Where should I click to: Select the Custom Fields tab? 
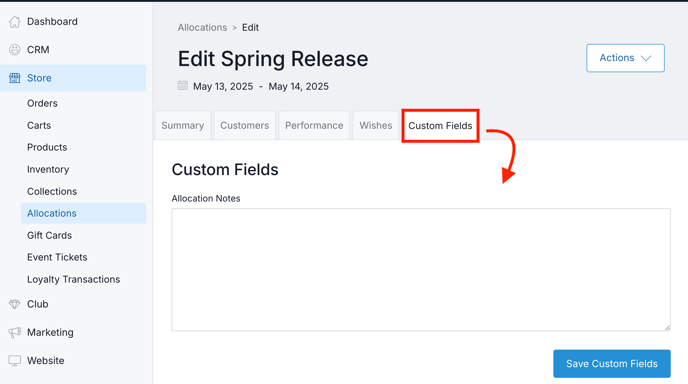point(440,126)
